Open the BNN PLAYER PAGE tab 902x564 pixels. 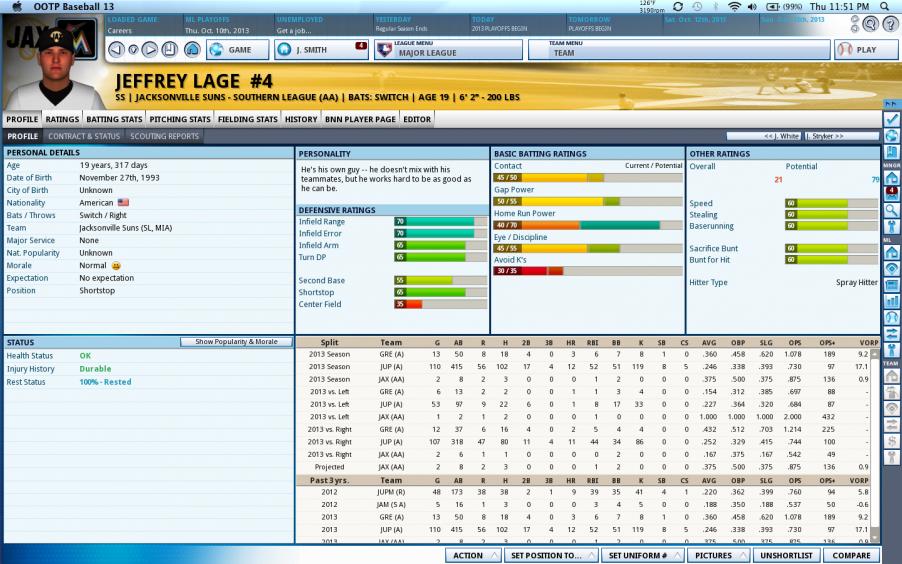click(360, 119)
